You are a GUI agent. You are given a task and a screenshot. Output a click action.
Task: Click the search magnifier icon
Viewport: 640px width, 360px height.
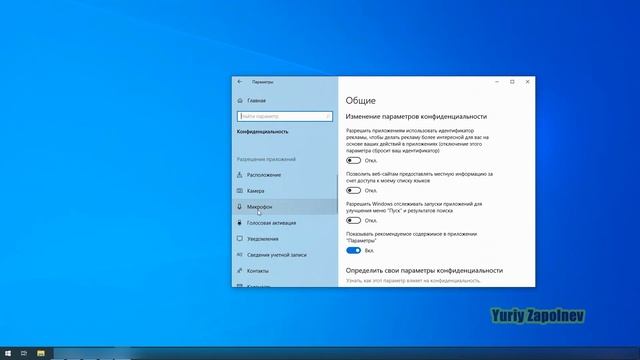pyautogui.click(x=328, y=116)
